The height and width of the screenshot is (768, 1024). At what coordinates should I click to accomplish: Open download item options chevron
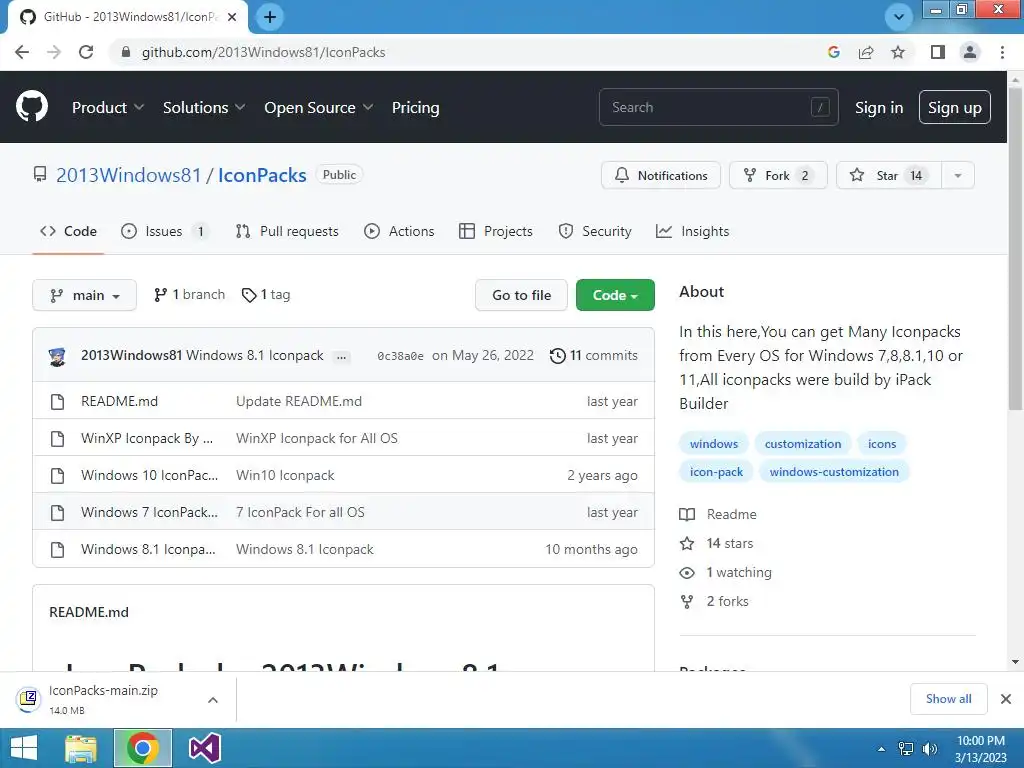[x=213, y=700]
